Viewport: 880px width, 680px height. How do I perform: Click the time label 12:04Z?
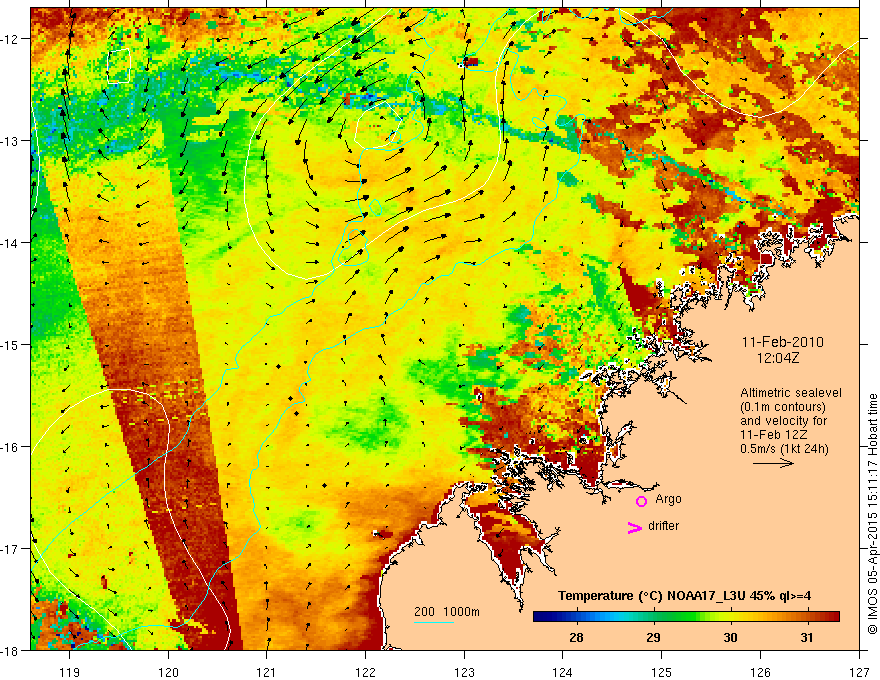[778, 357]
